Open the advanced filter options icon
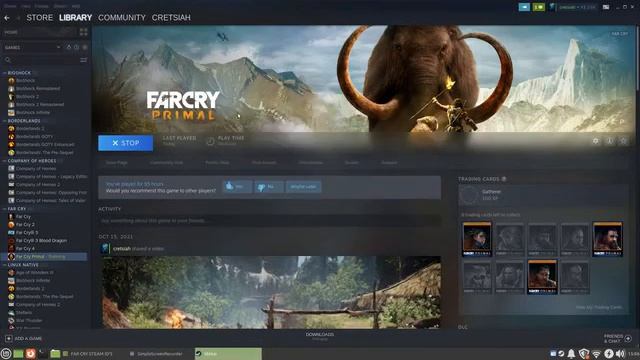Viewport: 640px width, 360px height. pyautogui.click(x=84, y=60)
